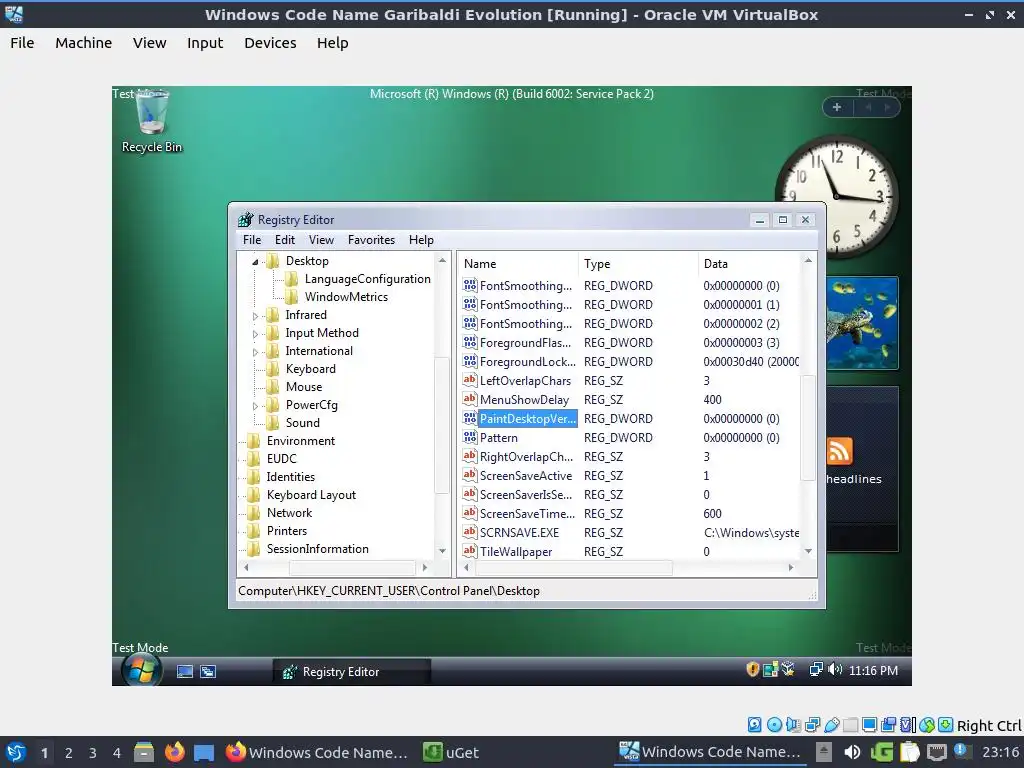The height and width of the screenshot is (768, 1024).
Task: Click the VirtualBox display status icon
Action: pos(869,725)
